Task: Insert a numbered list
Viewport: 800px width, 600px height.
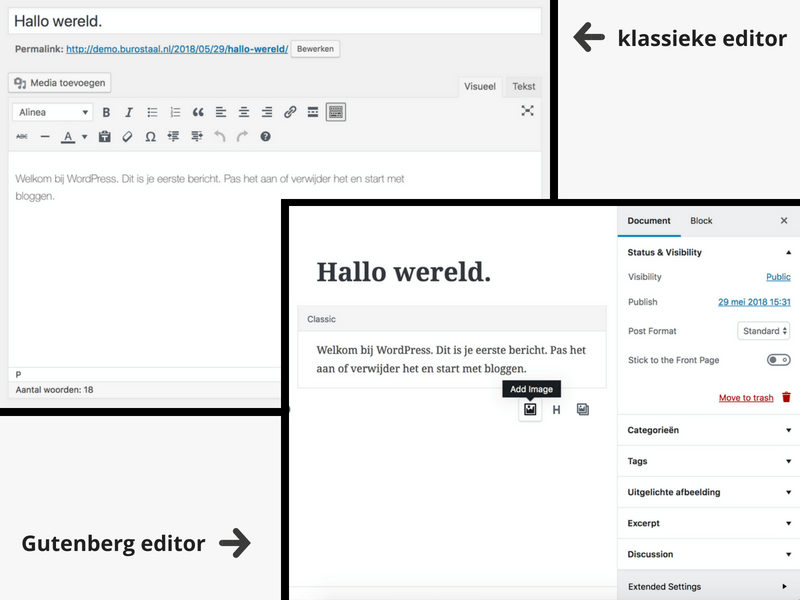Action: (x=175, y=112)
